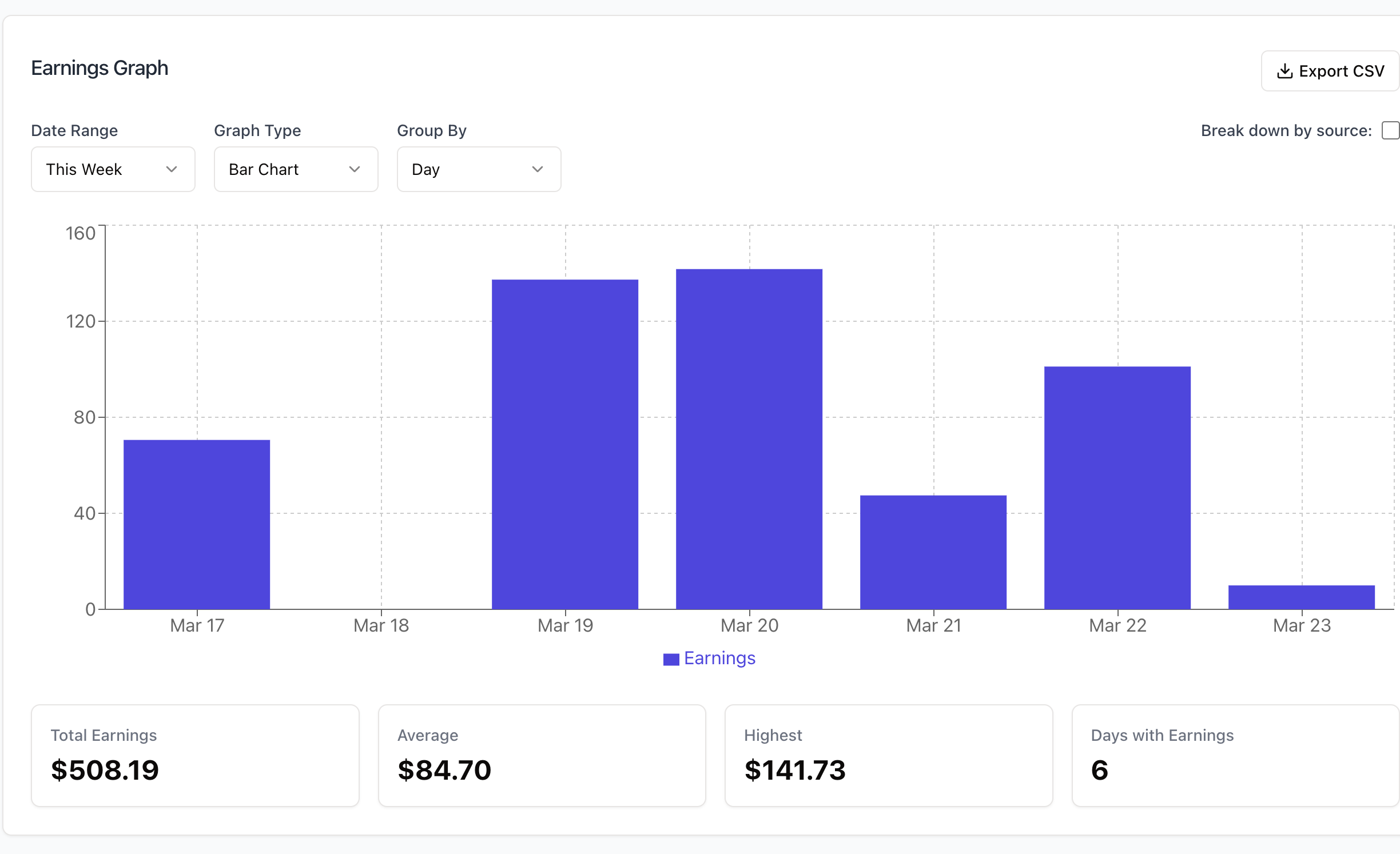Click the Mar 17 earnings bar

point(197,524)
